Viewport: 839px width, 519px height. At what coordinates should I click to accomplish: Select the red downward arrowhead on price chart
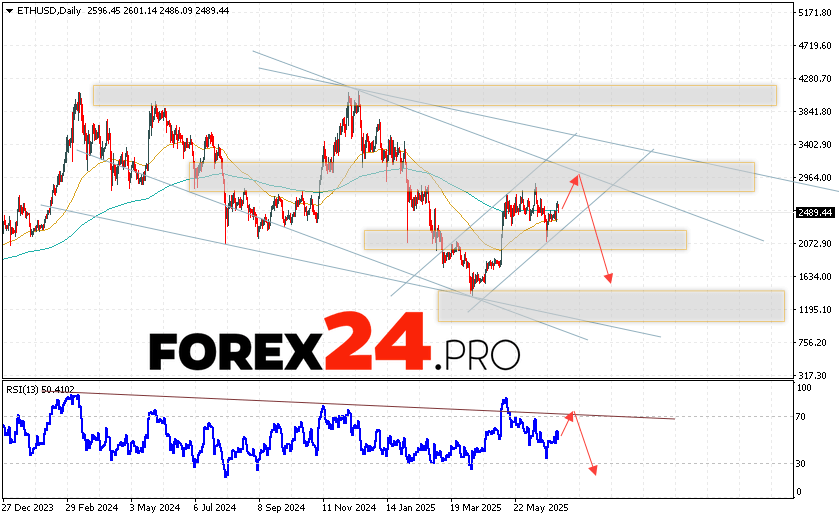tap(607, 279)
